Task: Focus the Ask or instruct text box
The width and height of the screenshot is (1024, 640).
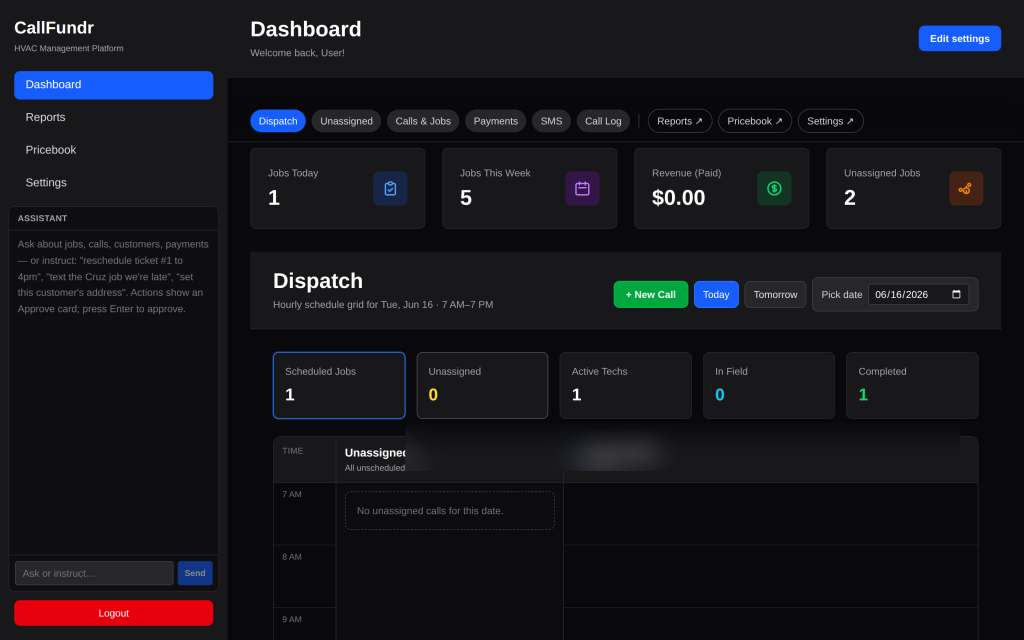Action: coord(94,573)
